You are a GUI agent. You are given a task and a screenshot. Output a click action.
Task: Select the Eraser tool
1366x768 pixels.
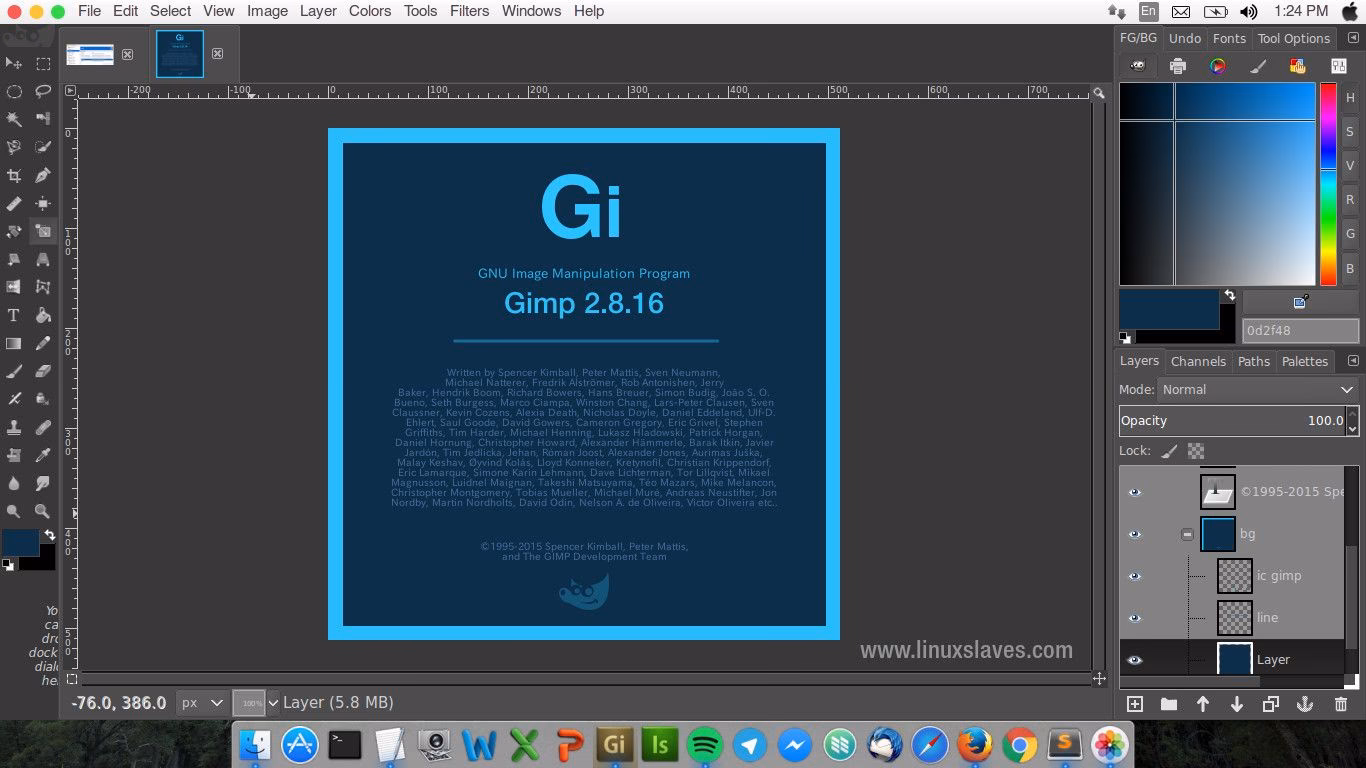[x=43, y=372]
